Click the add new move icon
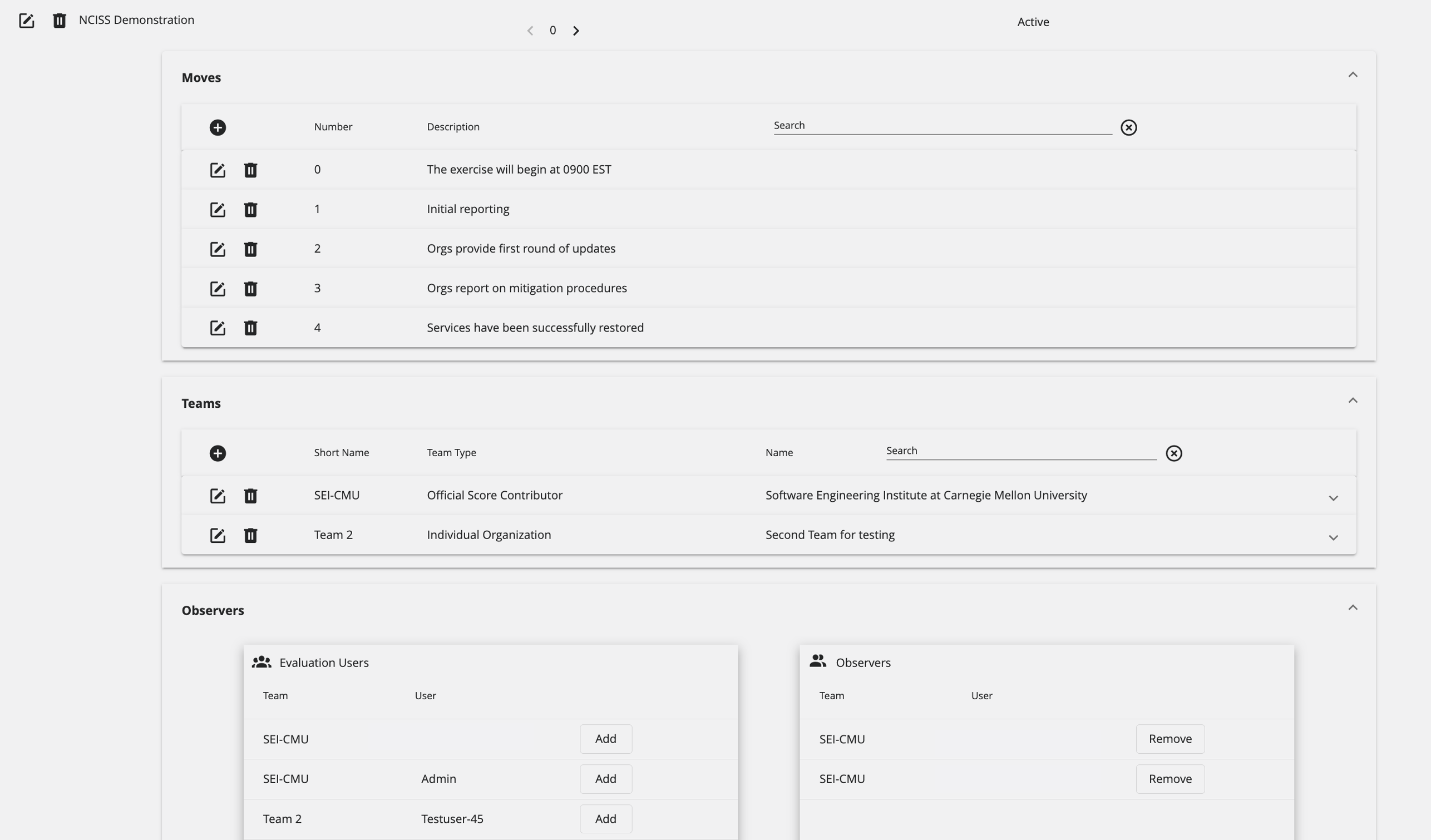1431x840 pixels. (217, 127)
